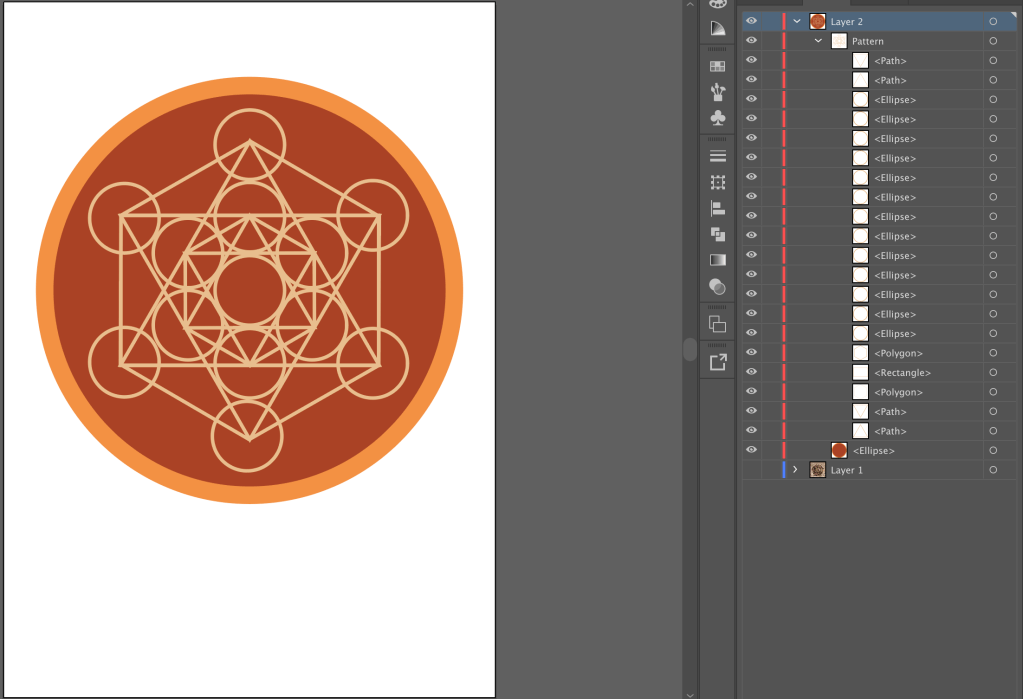Open the Gradient panel icon

[717, 260]
